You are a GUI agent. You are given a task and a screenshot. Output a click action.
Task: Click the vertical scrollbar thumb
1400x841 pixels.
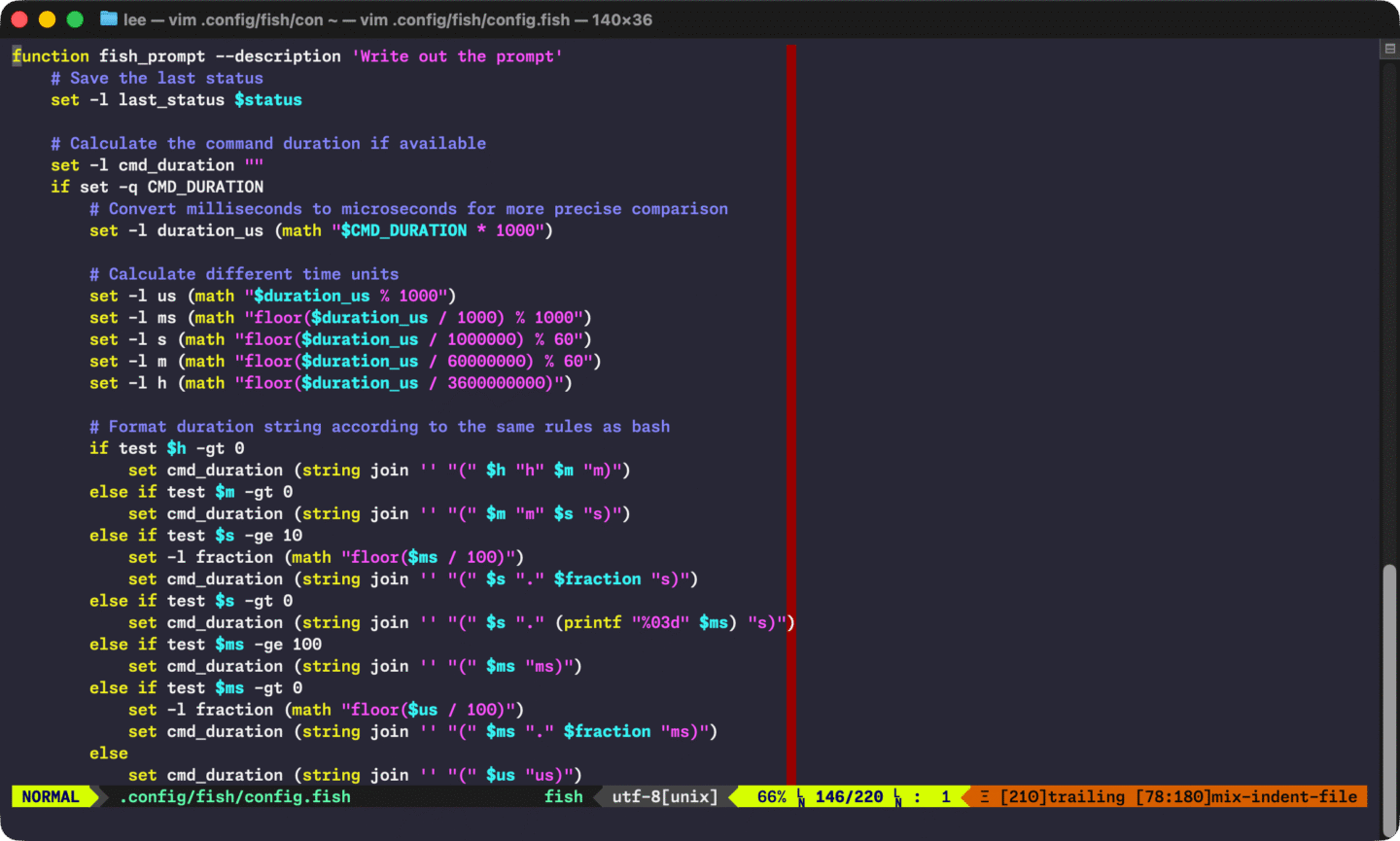1389,698
